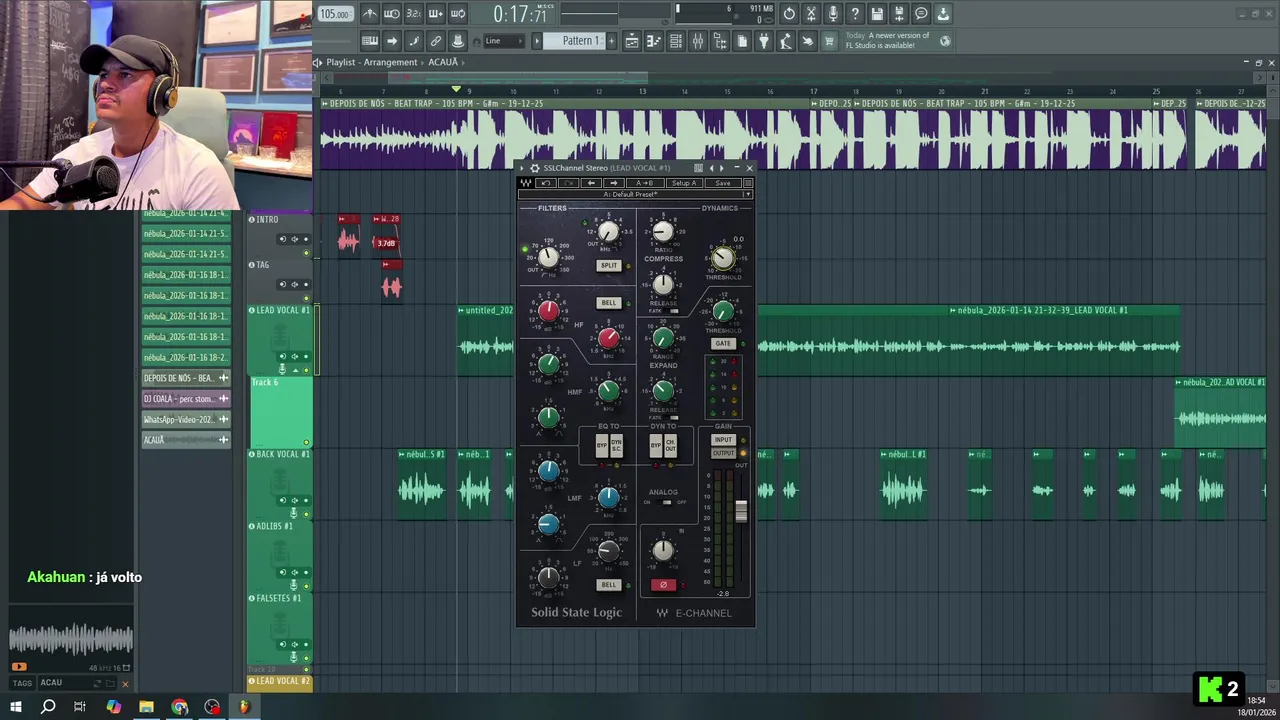Screen dimensions: 1280x720
Task: Open the Mixer view icon
Action: coord(698,41)
